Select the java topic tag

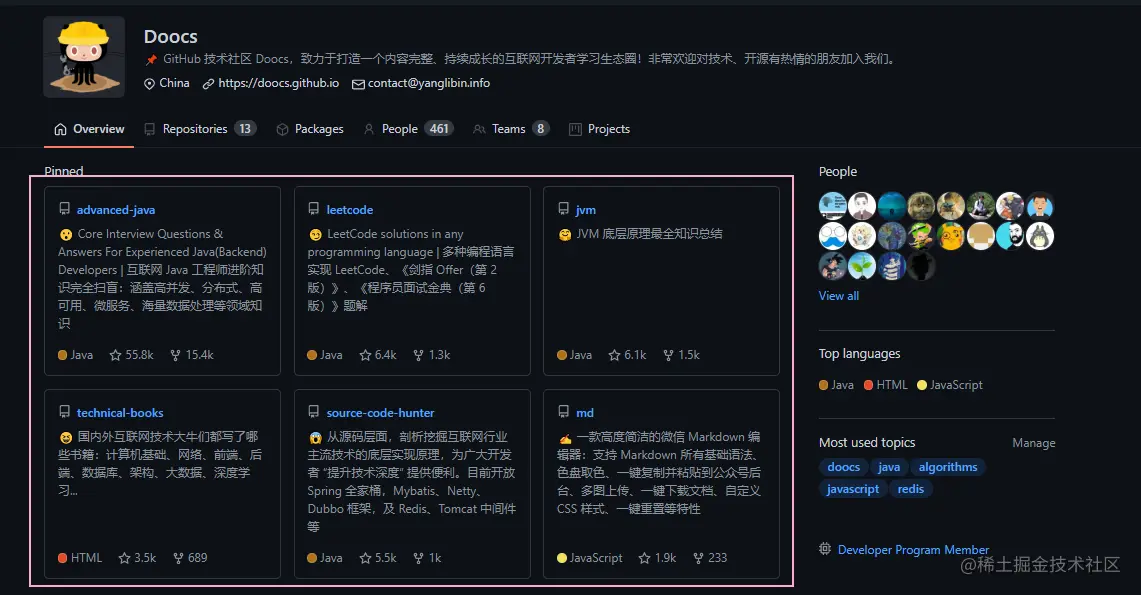[x=888, y=467]
